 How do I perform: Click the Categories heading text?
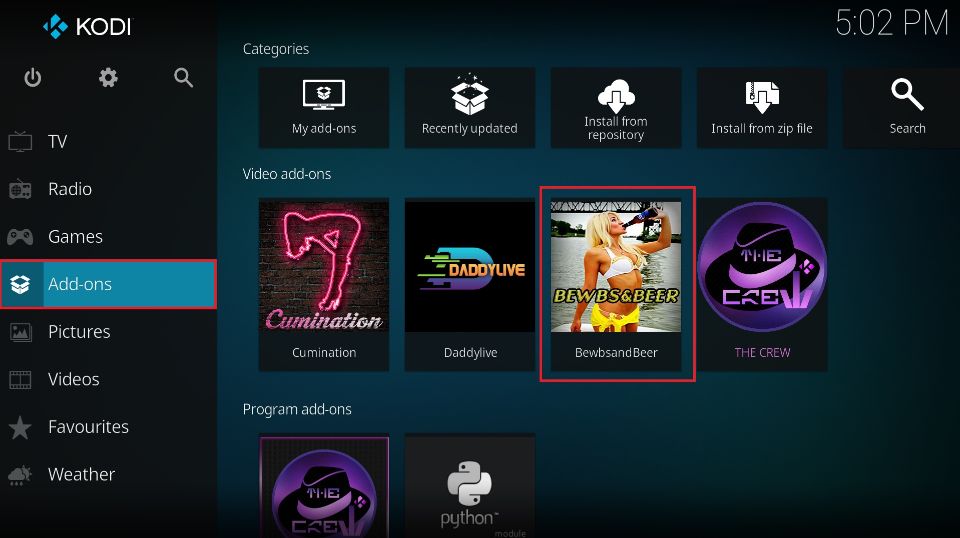pyautogui.click(x=276, y=49)
